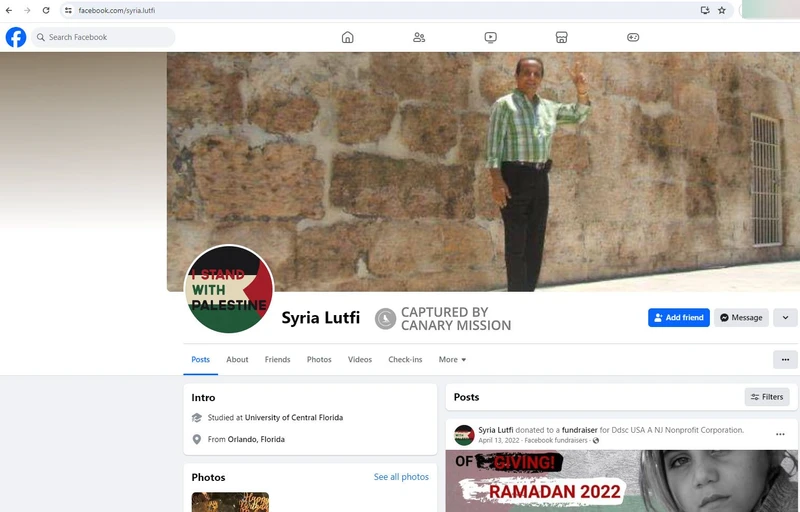Click the Posts section heading

[x=466, y=397]
